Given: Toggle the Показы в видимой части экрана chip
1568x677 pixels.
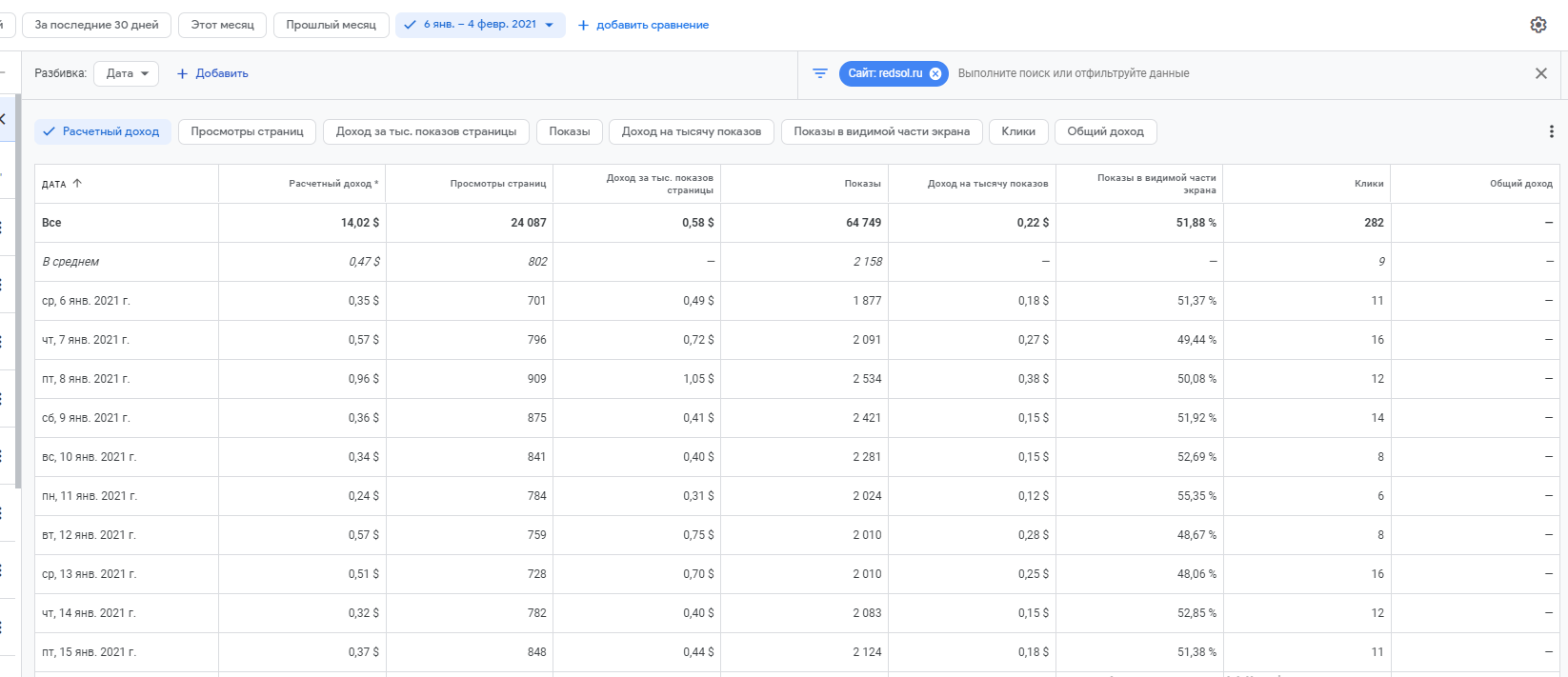Looking at the screenshot, I should [x=881, y=131].
